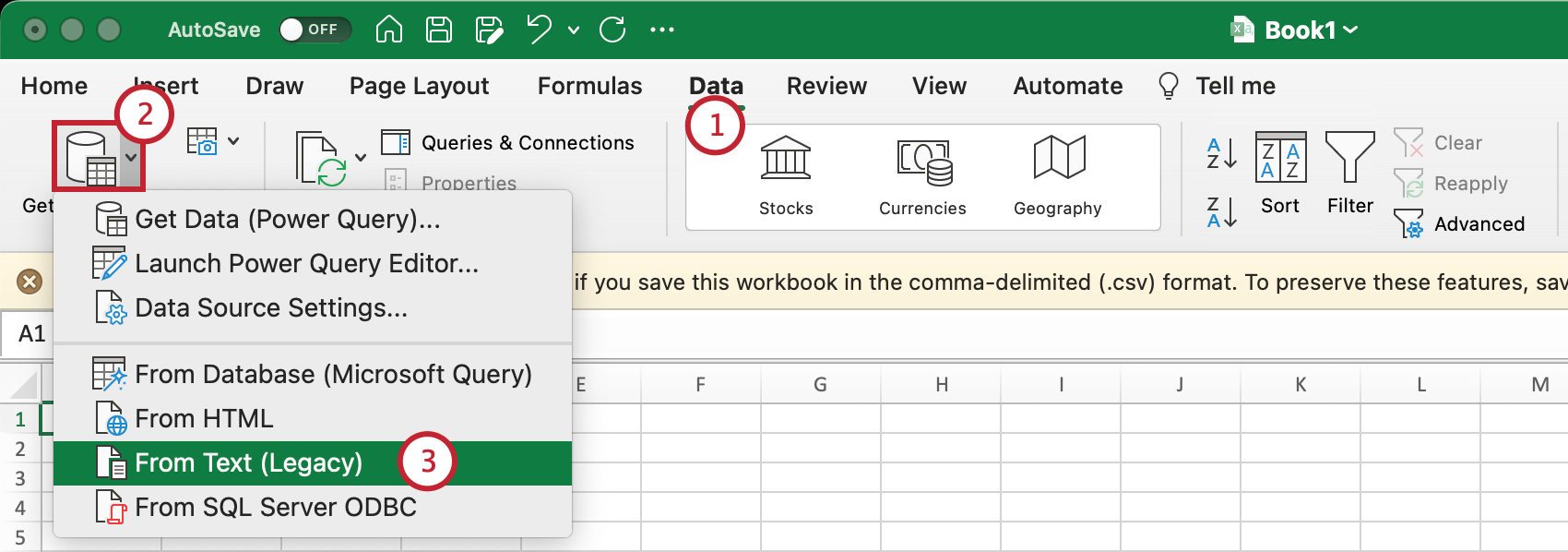Choose the Geography data type icon
Viewport: 1568px width, 552px height.
1058,159
